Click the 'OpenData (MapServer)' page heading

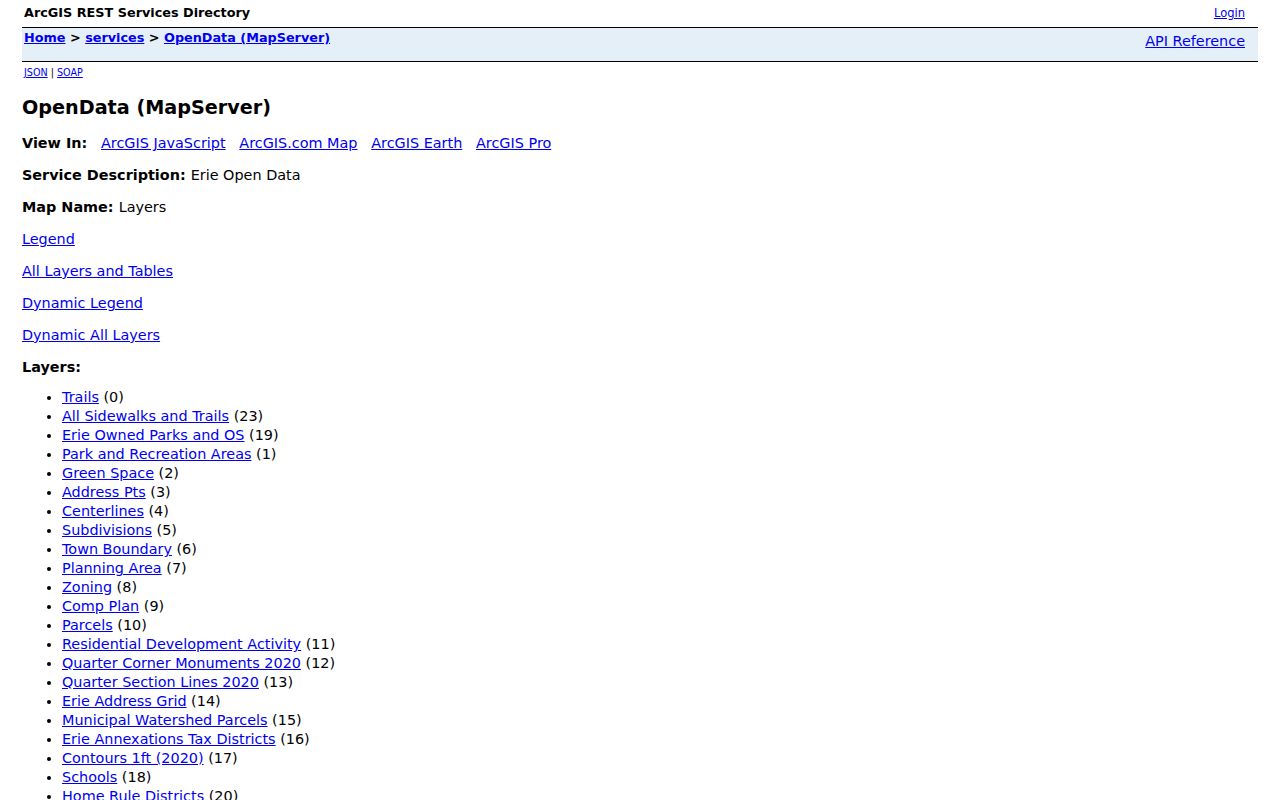click(x=146, y=107)
